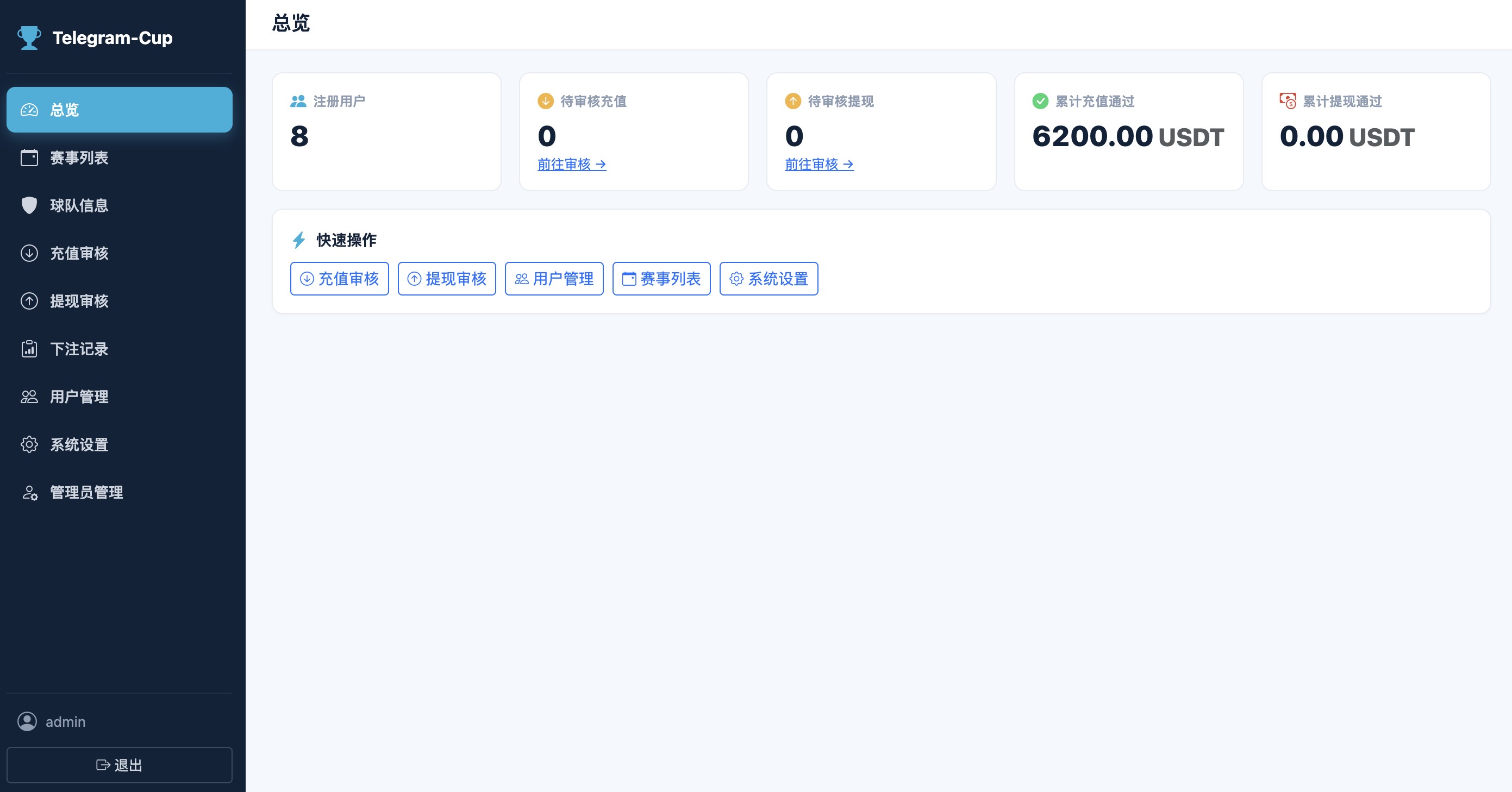Screen dimensions: 1512x792
Task: Click the 提现审核 quick action button
Action: [447, 279]
